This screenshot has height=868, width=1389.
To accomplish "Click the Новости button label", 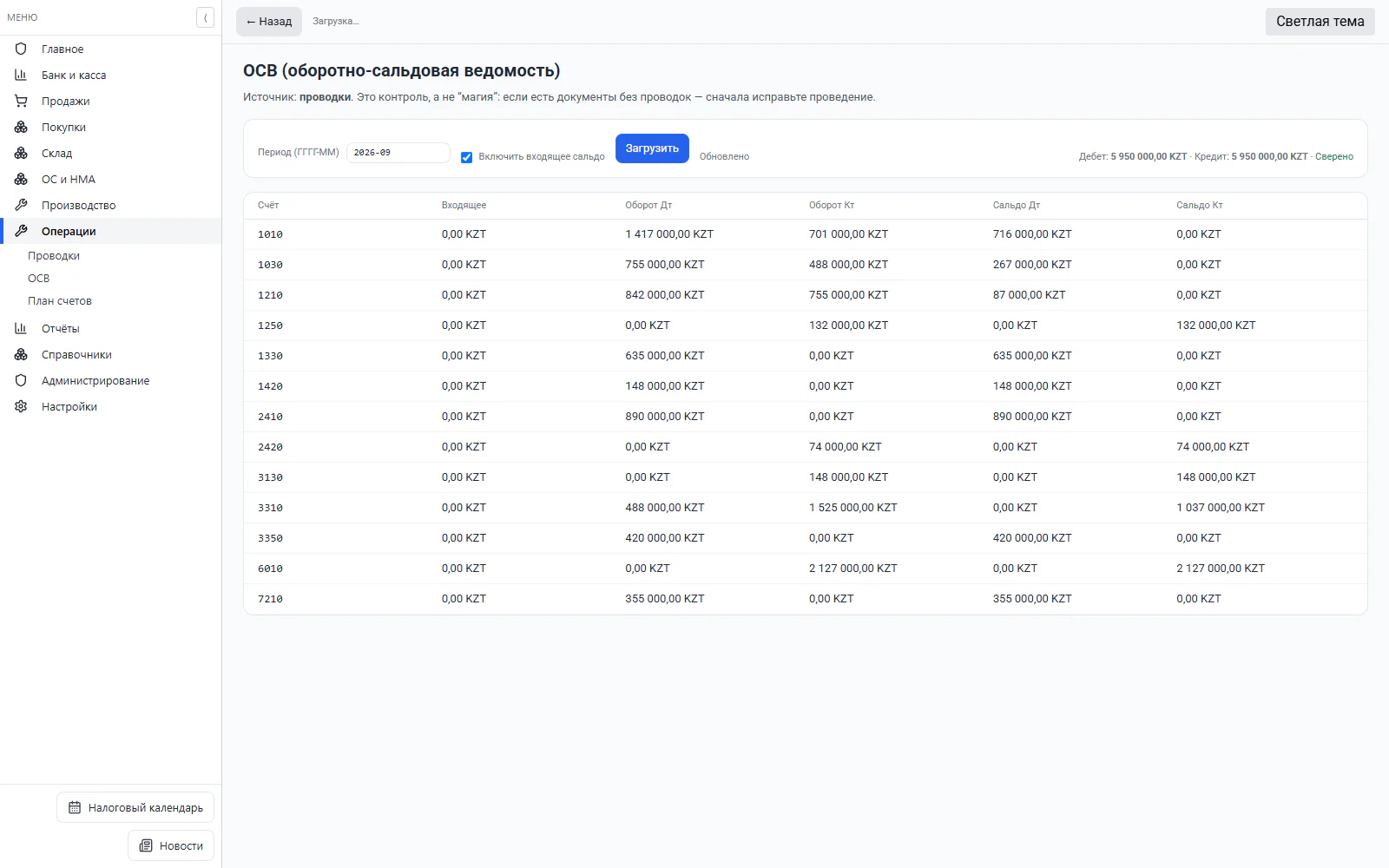I will (181, 845).
